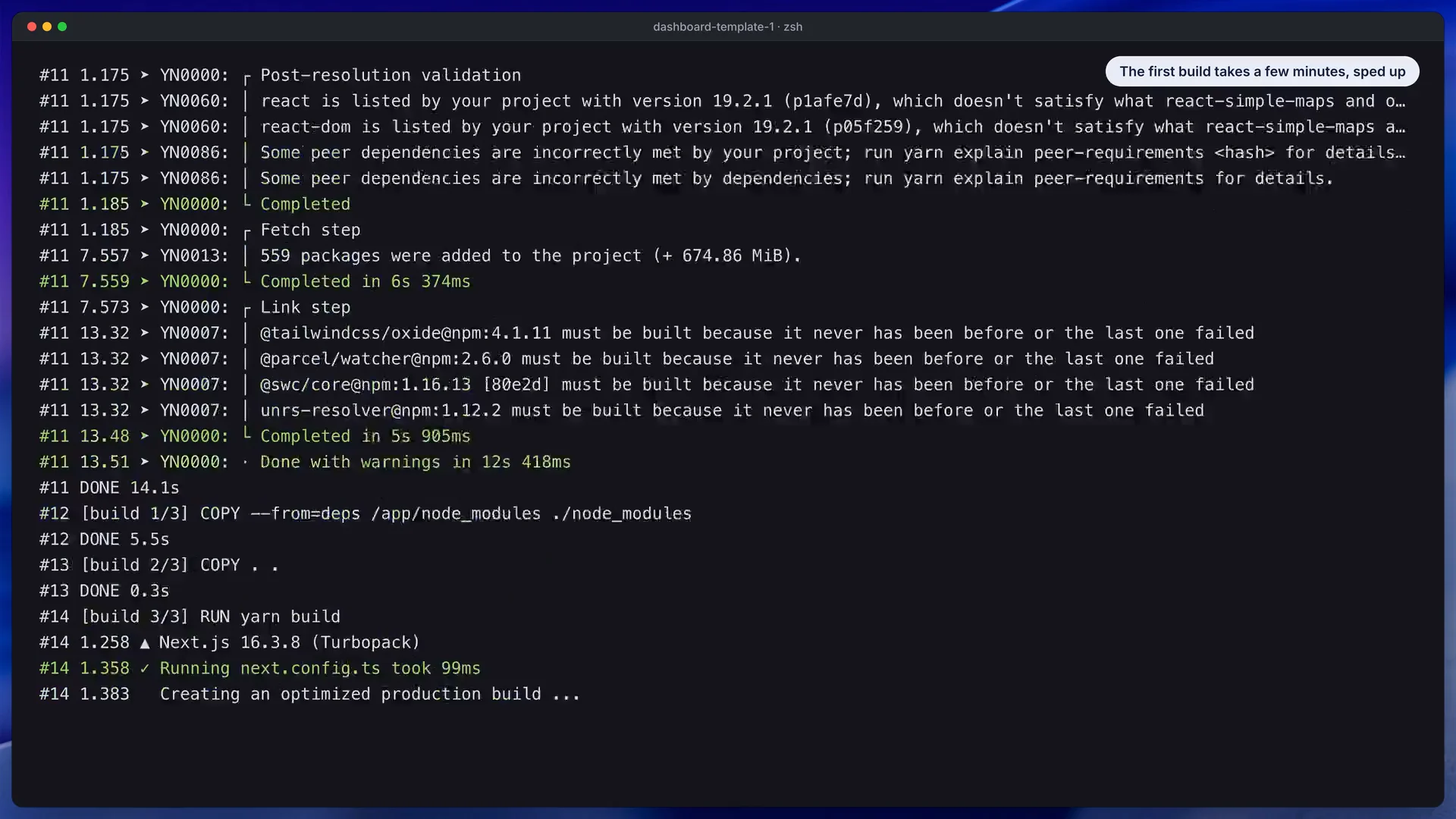
Task: Click the '#11 DONE 14.1s' line
Action: [x=109, y=488]
